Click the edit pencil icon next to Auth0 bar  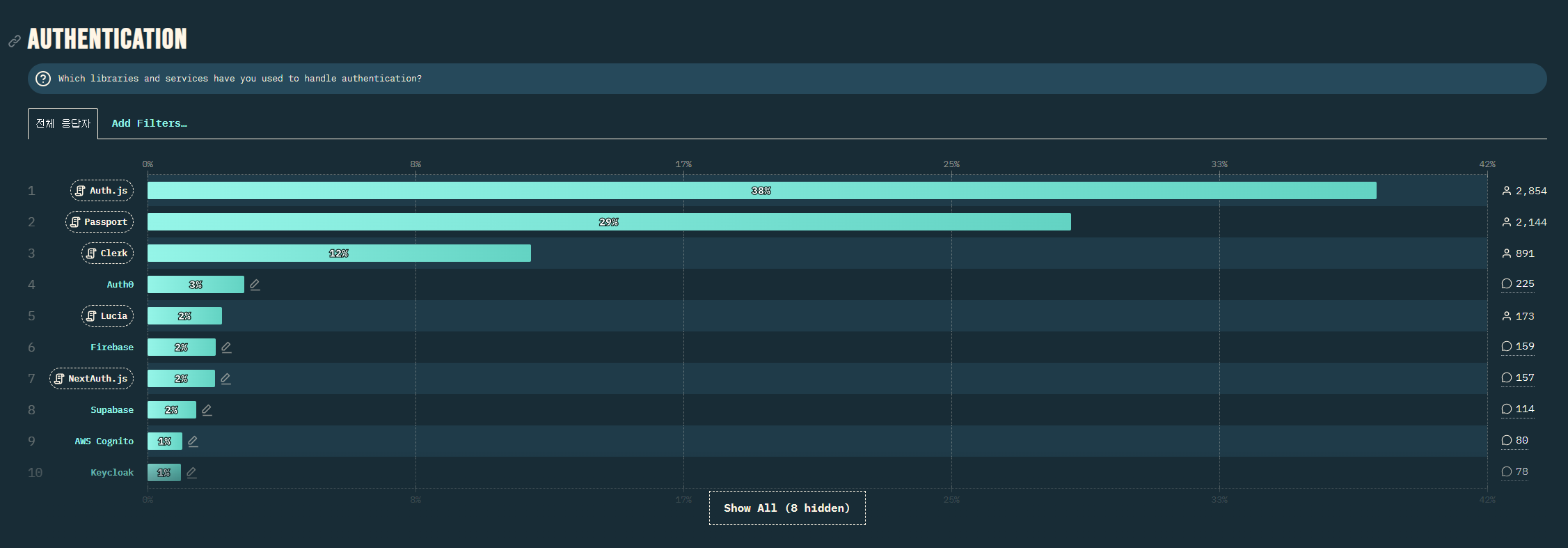pyautogui.click(x=255, y=285)
